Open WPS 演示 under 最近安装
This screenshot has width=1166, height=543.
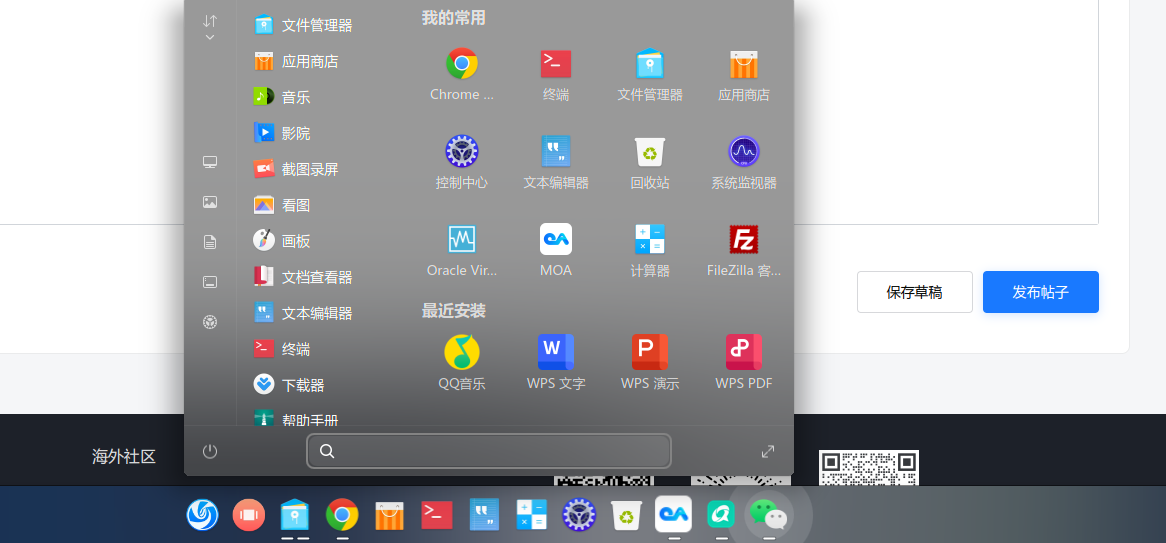(x=650, y=363)
